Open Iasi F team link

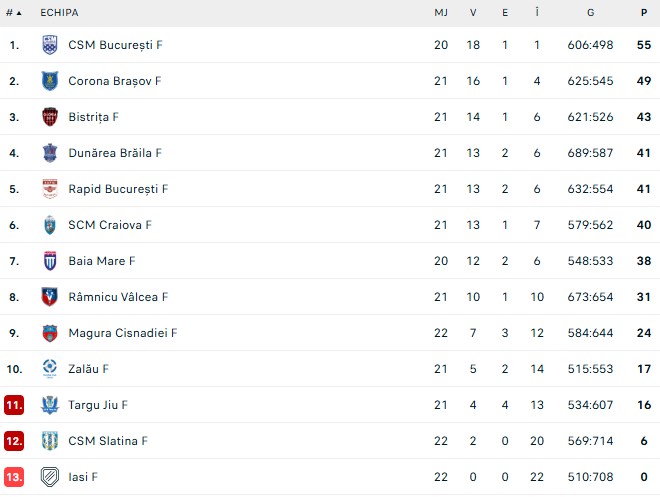coord(83,477)
